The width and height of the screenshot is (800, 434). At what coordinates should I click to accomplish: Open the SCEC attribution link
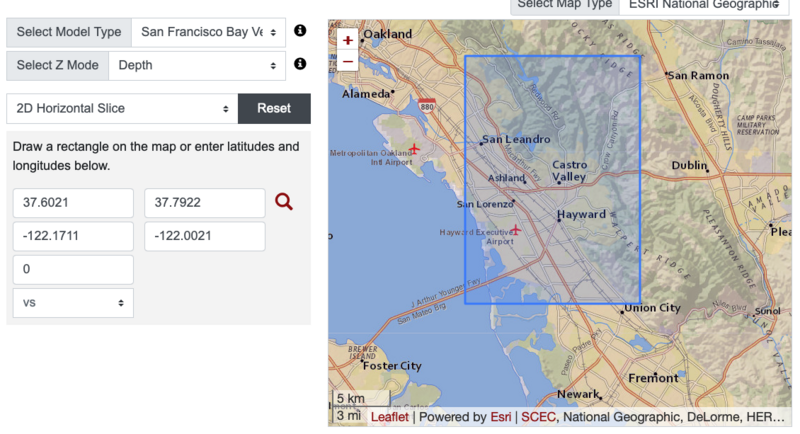(x=538, y=417)
